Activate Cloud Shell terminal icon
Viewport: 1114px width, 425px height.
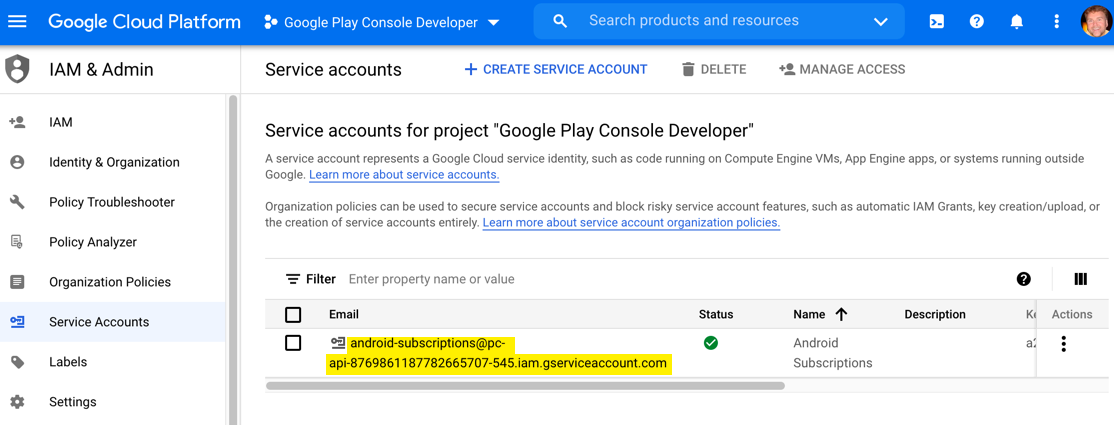[937, 21]
